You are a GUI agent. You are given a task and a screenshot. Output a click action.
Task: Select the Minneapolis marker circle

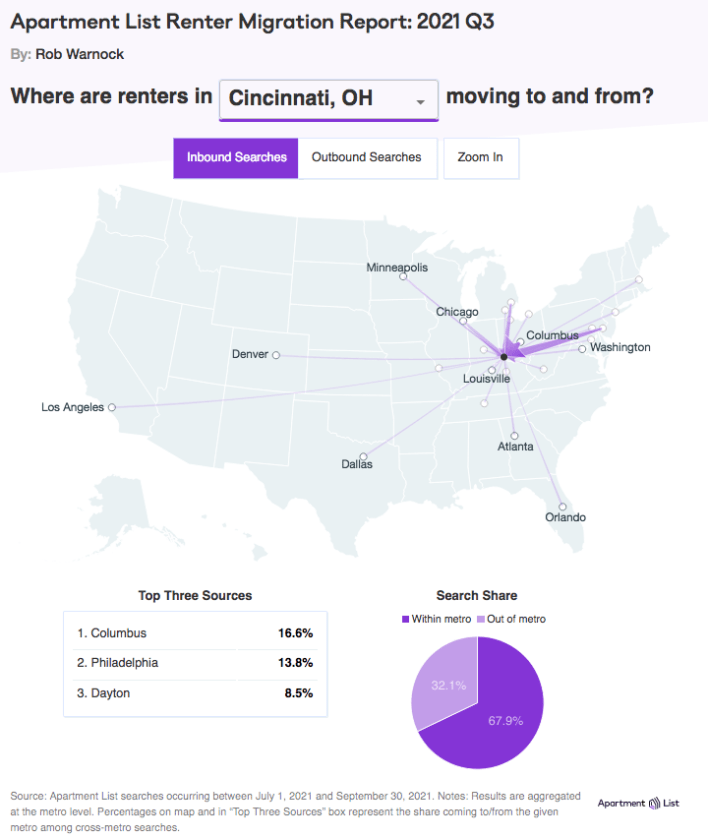(x=403, y=276)
